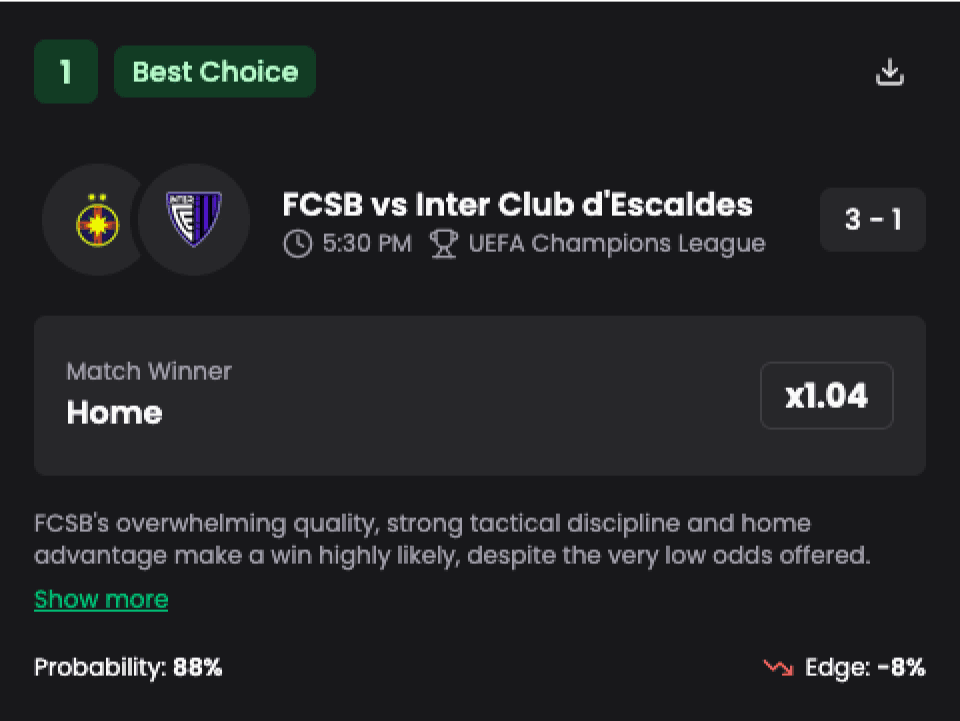Click the trophy icon
The image size is (960, 721).
[443, 244]
